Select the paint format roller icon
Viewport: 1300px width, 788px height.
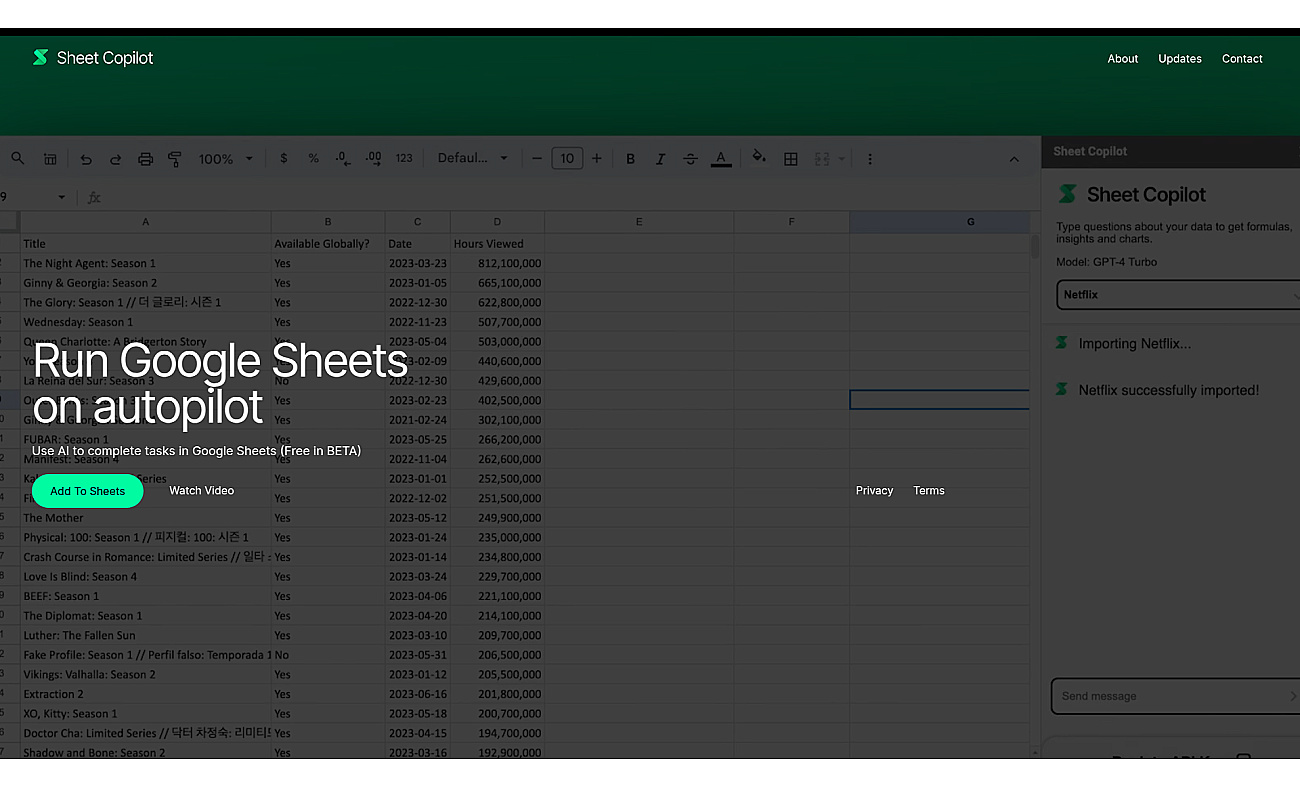tap(175, 159)
